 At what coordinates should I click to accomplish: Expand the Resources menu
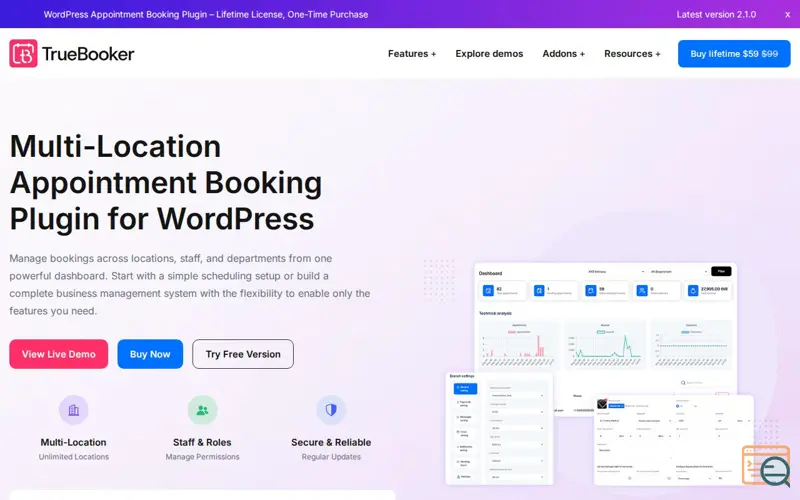click(x=632, y=54)
